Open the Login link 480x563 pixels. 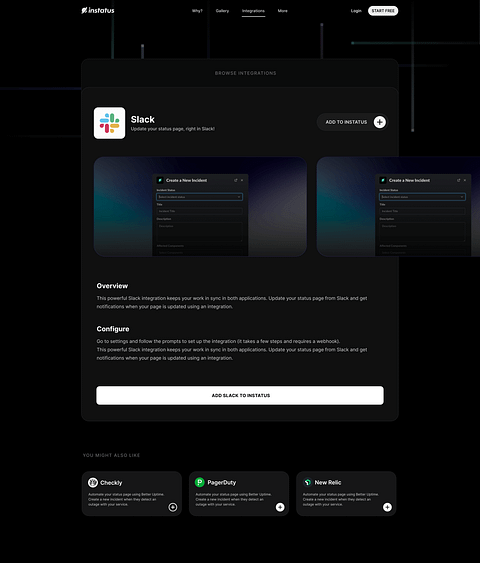point(356,11)
